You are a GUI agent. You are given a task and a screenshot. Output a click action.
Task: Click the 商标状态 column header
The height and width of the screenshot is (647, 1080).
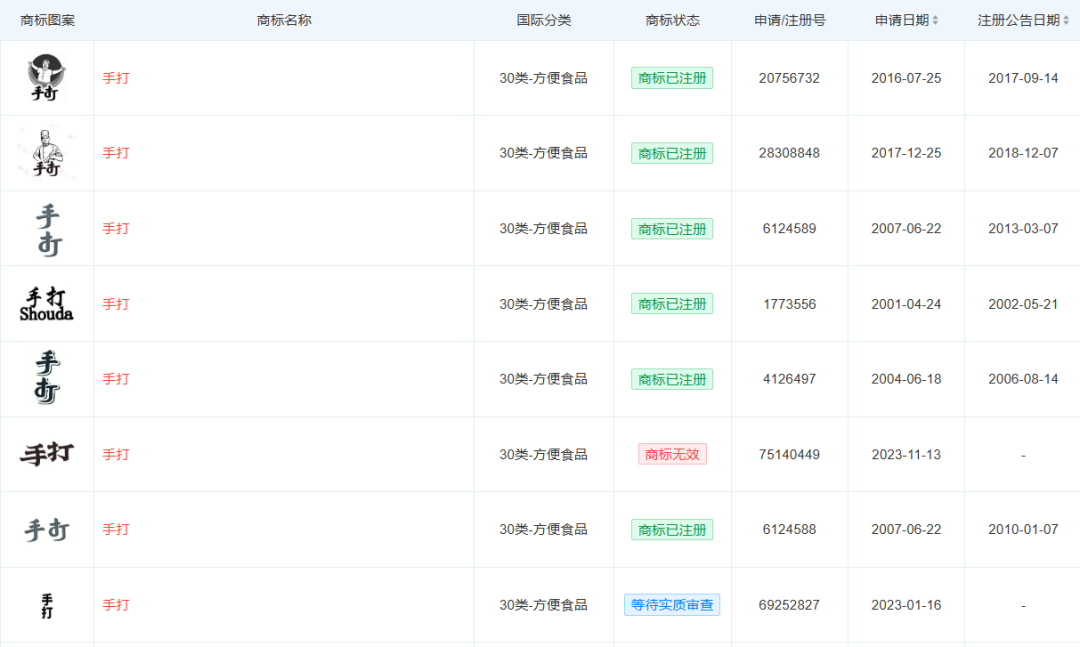(672, 20)
